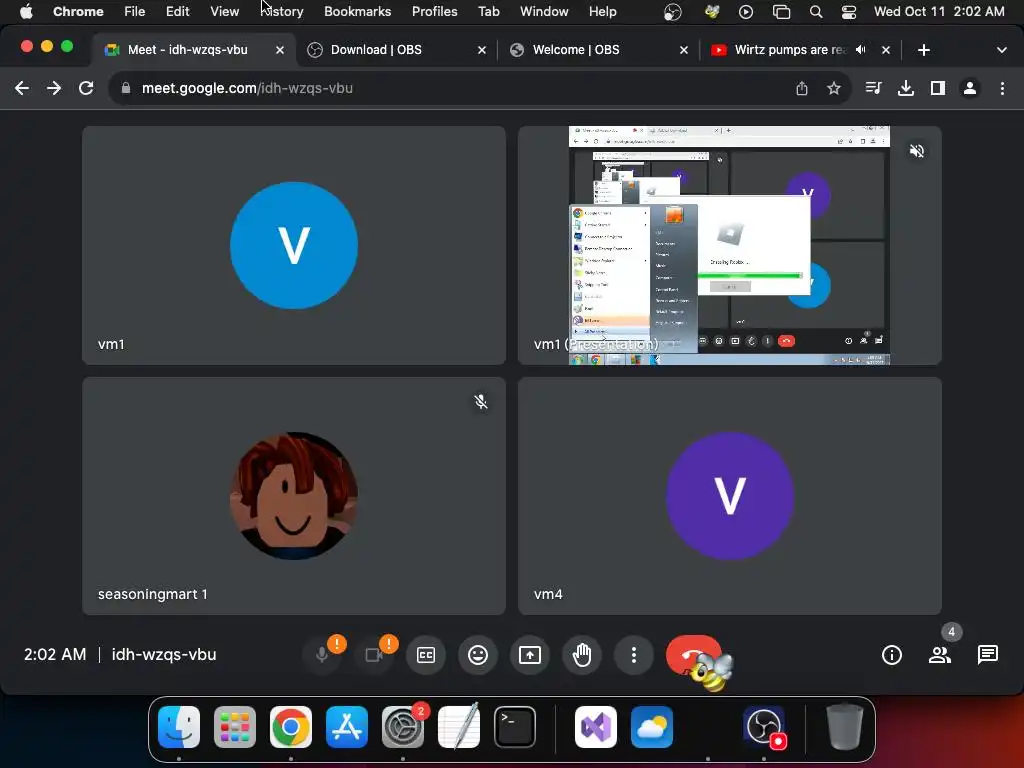
Task: Click the Present now screen-share button
Action: pos(530,654)
